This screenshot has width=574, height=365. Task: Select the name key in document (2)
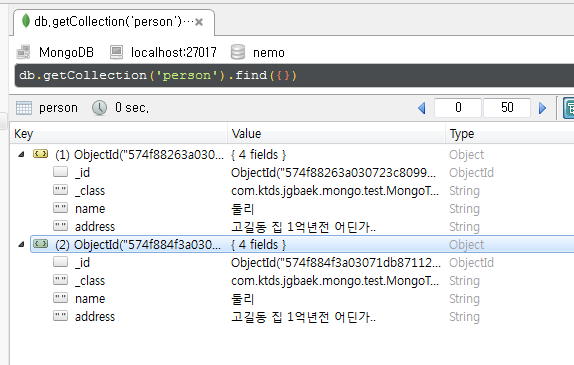[x=90, y=299]
